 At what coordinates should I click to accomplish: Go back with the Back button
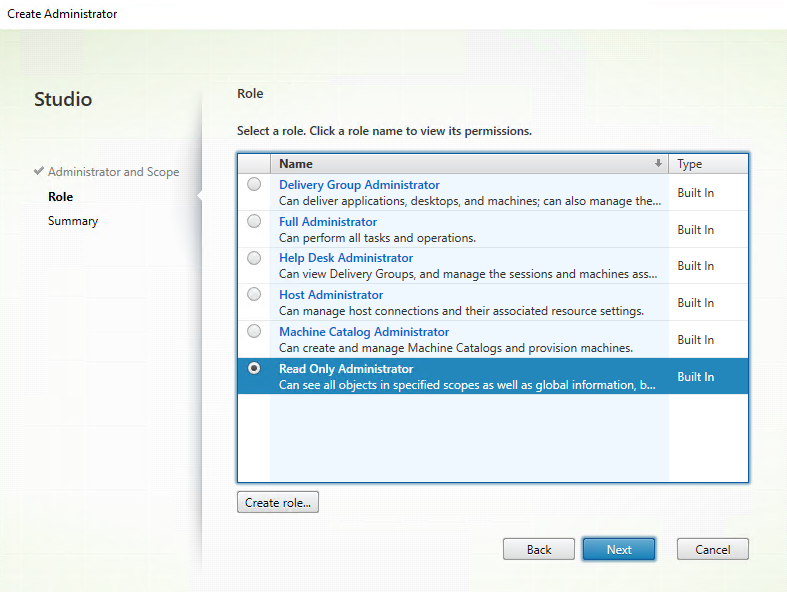point(539,549)
